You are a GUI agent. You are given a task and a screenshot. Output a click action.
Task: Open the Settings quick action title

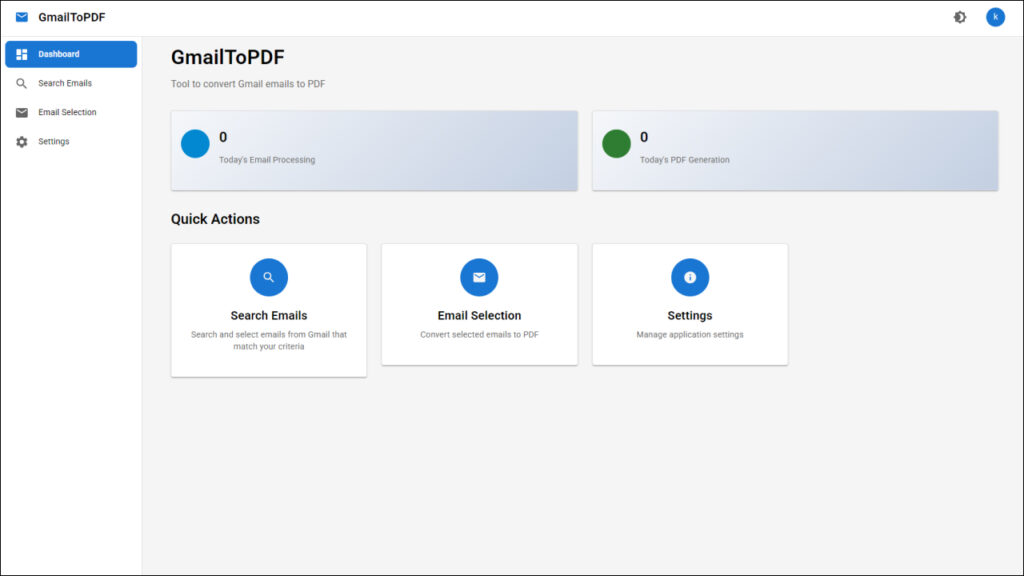(690, 315)
